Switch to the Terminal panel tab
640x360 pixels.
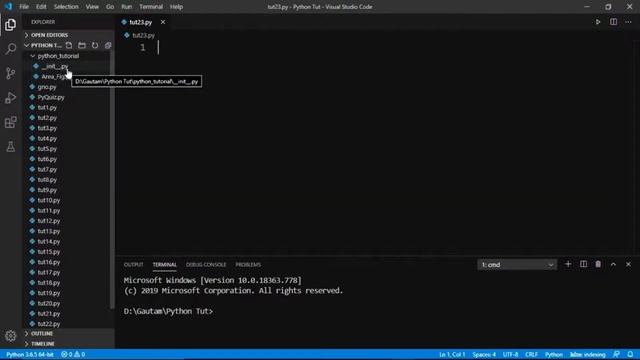[164, 265]
